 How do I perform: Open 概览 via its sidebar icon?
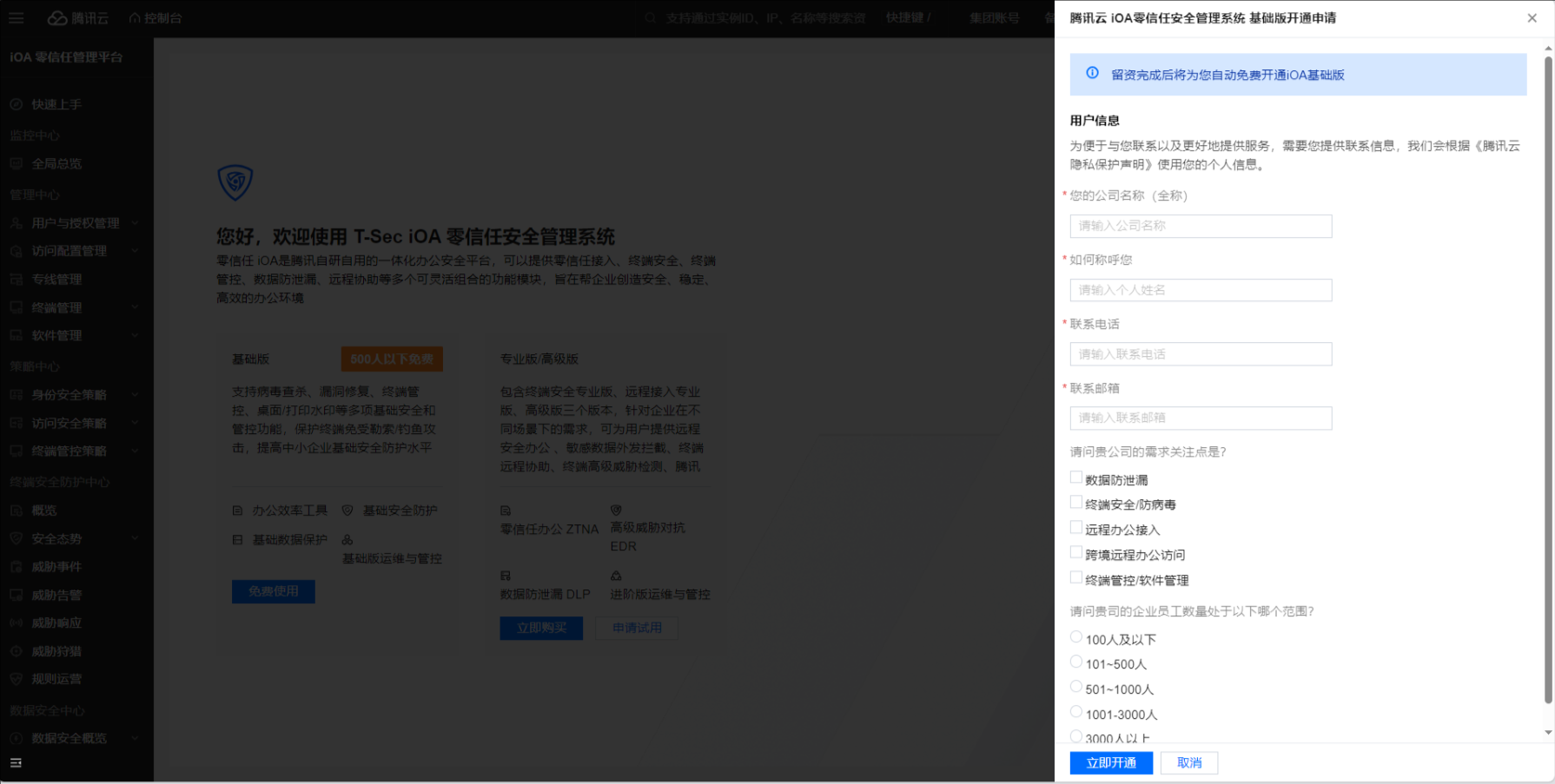coord(16,511)
